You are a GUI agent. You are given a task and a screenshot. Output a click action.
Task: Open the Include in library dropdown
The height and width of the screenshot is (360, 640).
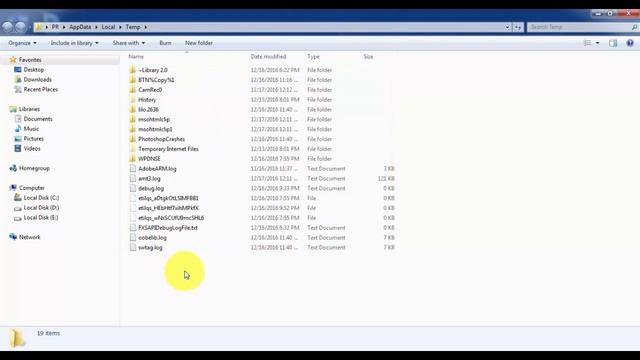[x=75, y=43]
